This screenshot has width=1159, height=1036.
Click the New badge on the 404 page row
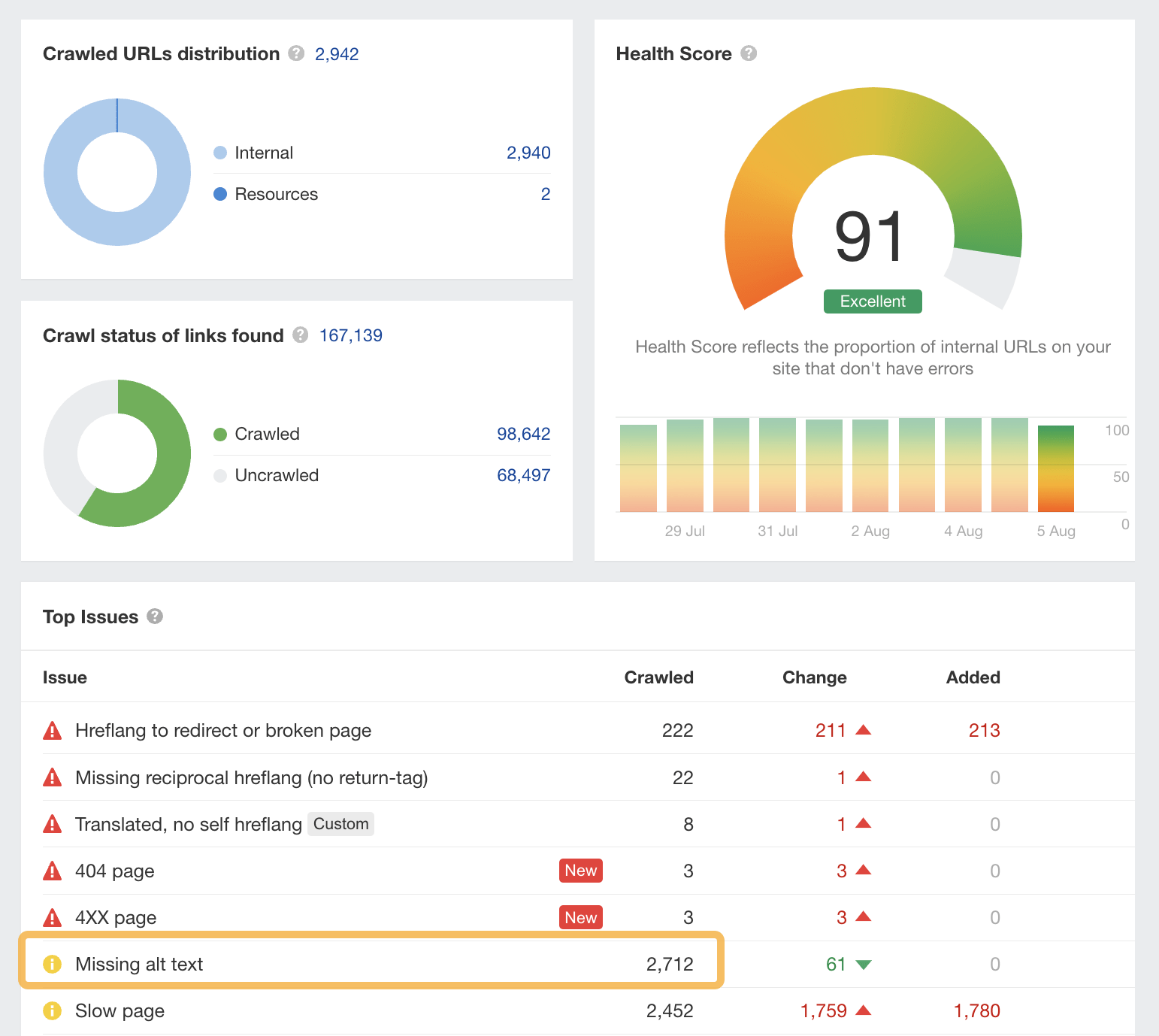(580, 871)
